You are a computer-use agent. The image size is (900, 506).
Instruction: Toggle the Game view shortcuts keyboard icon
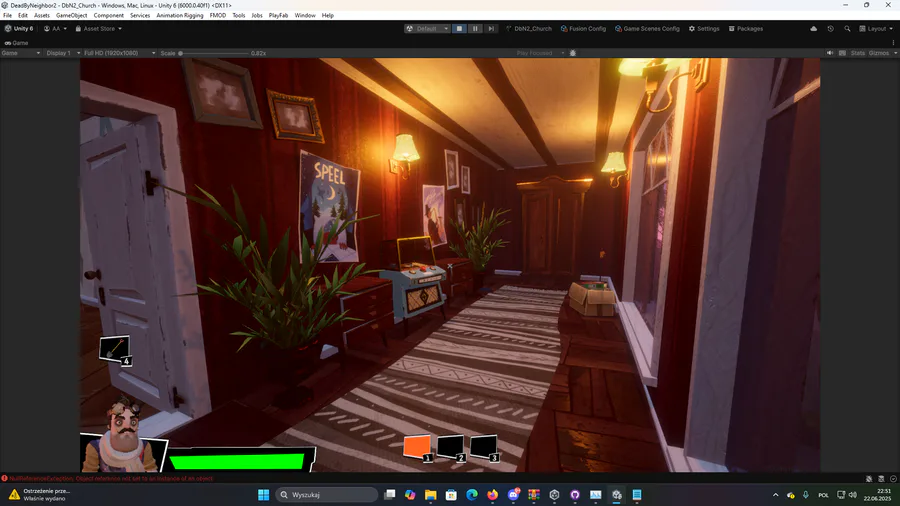point(842,53)
